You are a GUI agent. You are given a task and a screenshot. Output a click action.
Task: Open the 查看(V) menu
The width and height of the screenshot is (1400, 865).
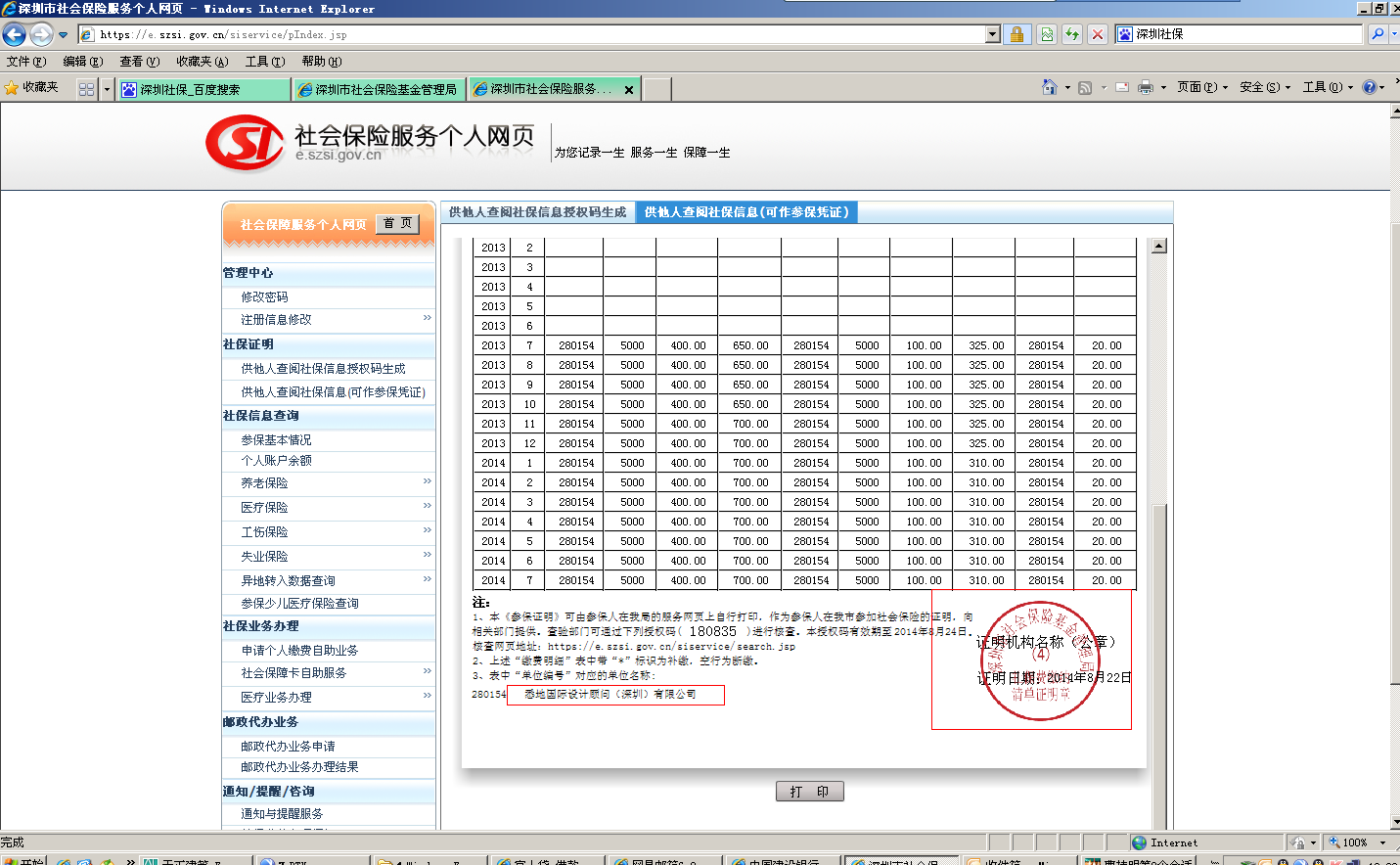pos(140,62)
